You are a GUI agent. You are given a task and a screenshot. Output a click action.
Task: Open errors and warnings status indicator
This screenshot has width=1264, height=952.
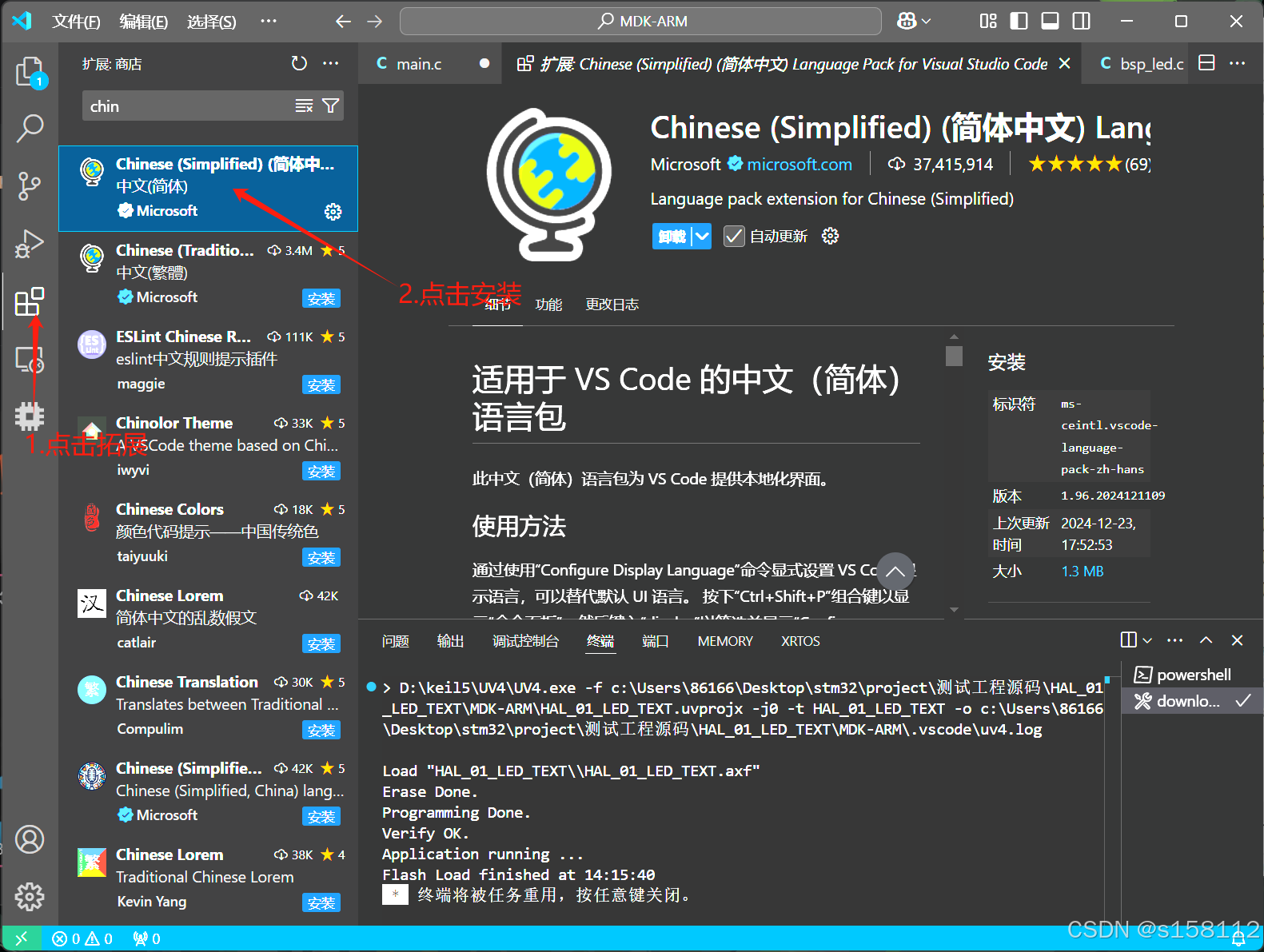pyautogui.click(x=82, y=938)
